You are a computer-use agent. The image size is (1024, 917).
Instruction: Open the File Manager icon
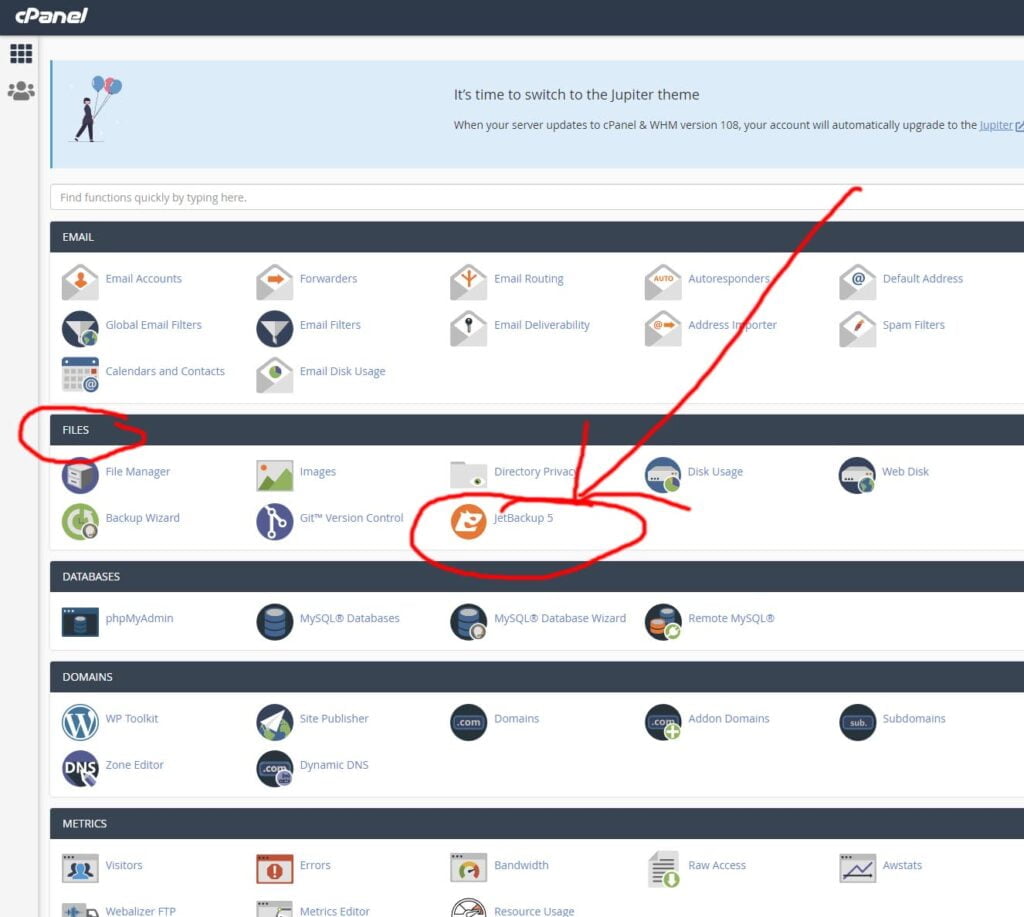tap(80, 475)
